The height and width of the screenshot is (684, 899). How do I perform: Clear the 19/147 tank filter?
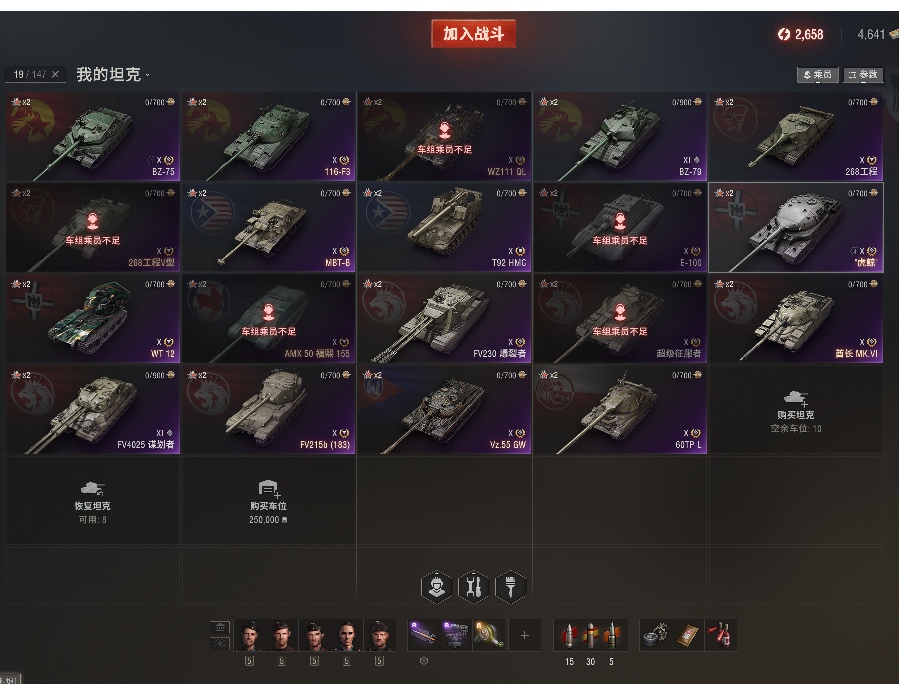55,75
